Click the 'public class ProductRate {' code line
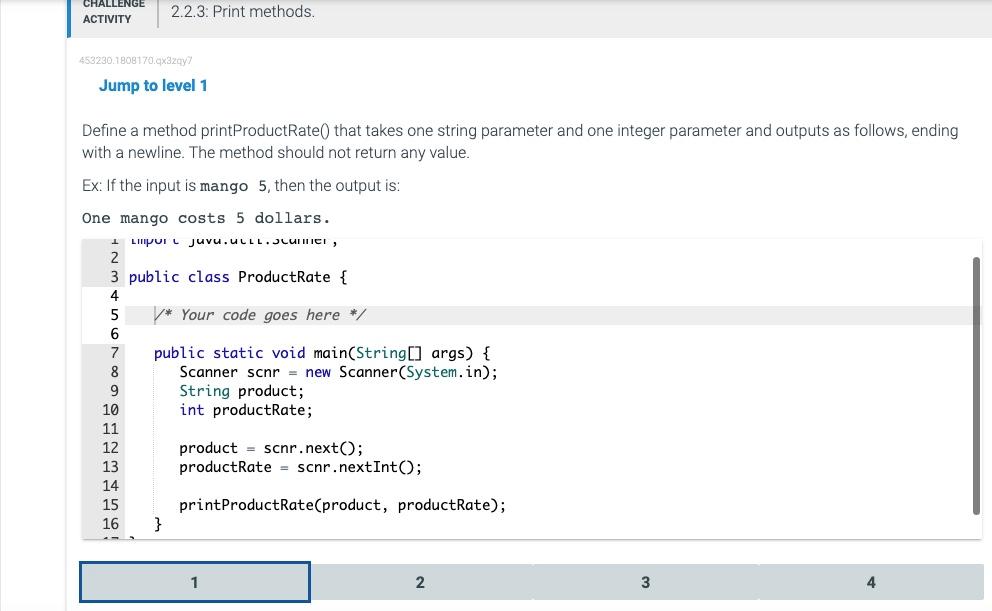The image size is (992, 611). click(238, 277)
